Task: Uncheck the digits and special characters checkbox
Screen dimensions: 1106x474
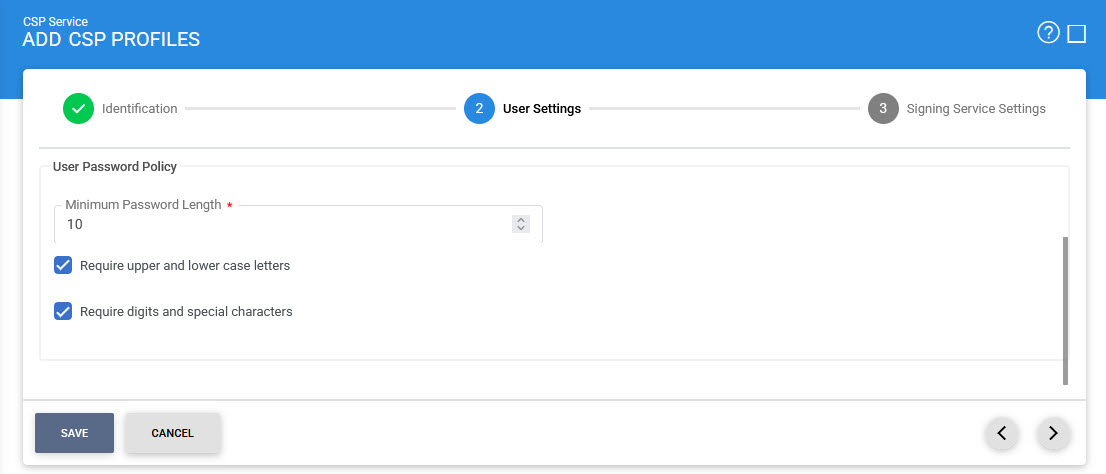Action: [63, 311]
